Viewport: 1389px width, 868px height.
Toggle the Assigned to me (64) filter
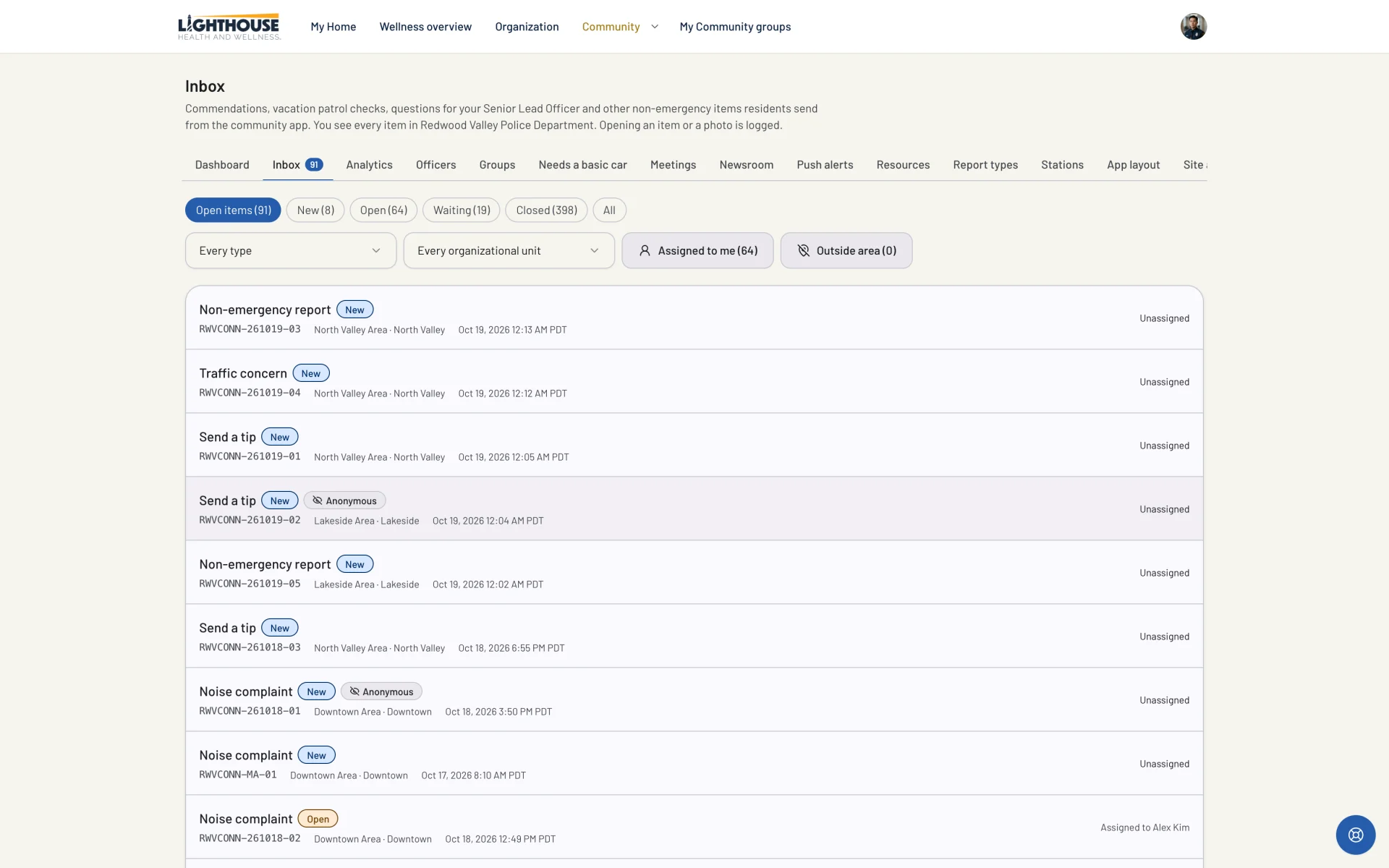(697, 250)
